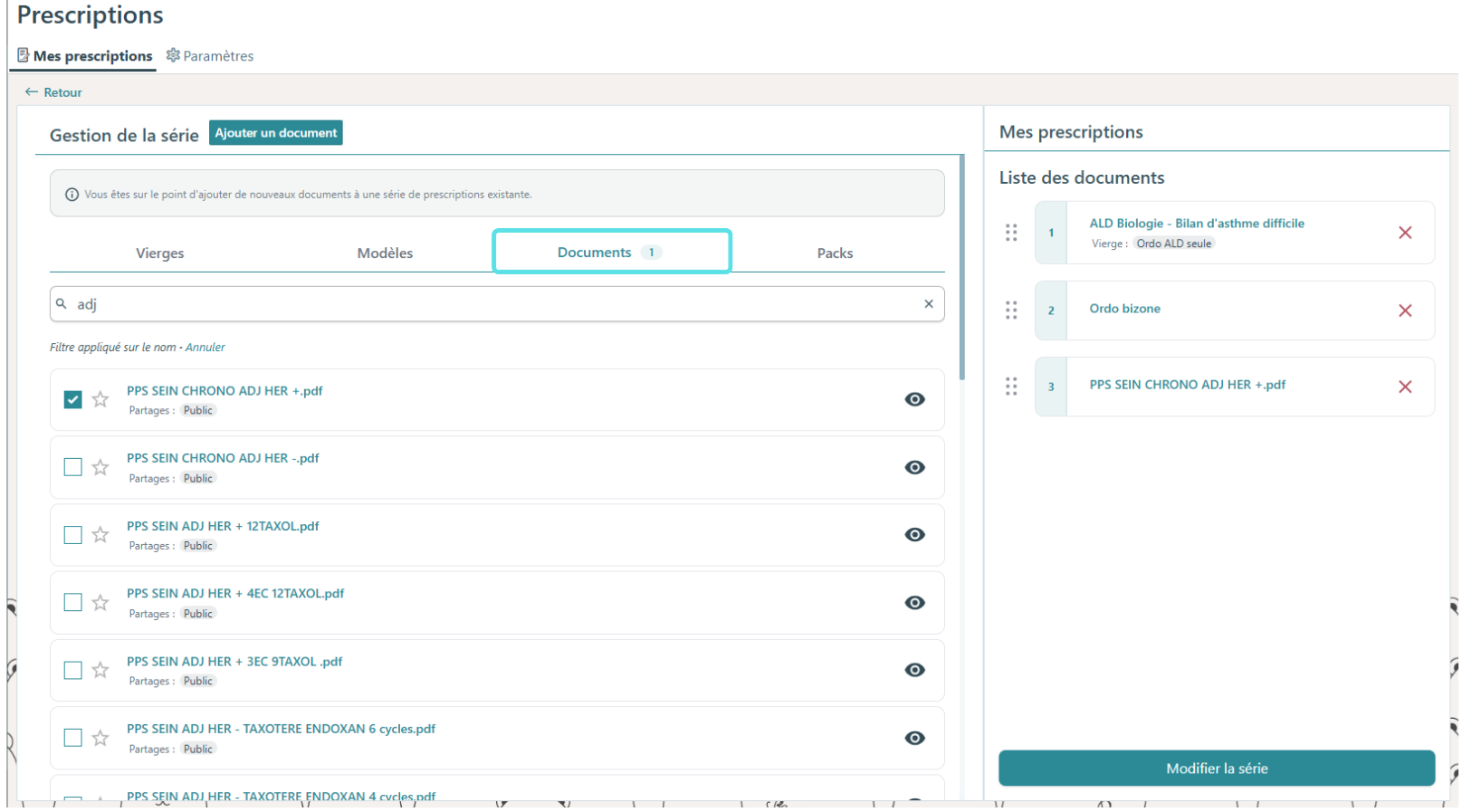
Task: Remove Ordo bizone from the list
Action: point(1405,310)
